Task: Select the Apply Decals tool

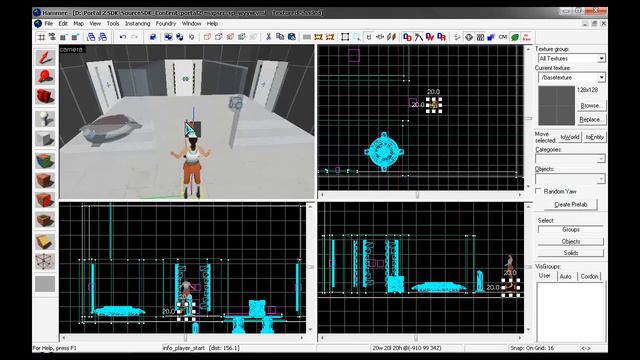Action: [x=45, y=200]
